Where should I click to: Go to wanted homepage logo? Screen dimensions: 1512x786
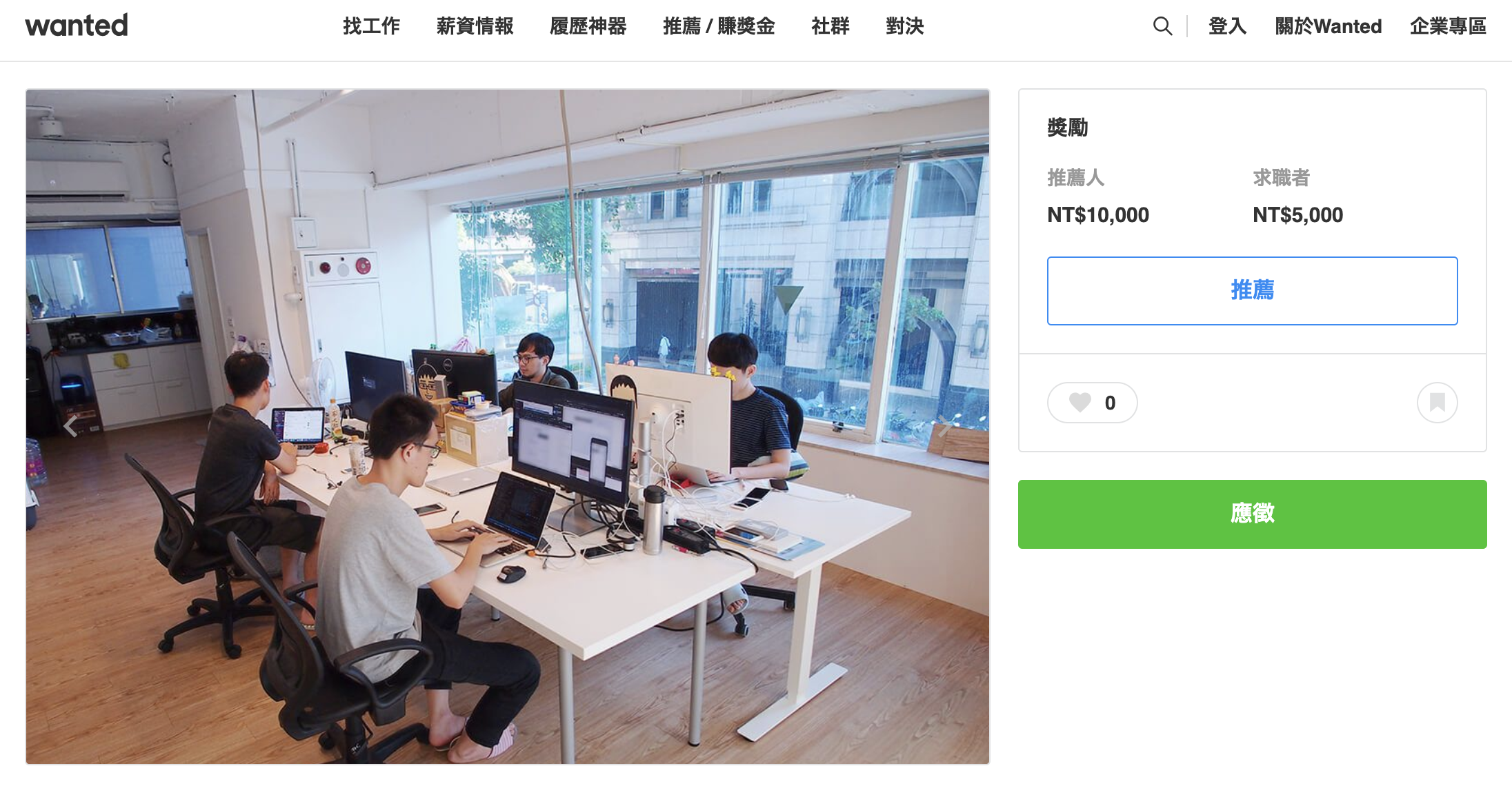[x=77, y=26]
